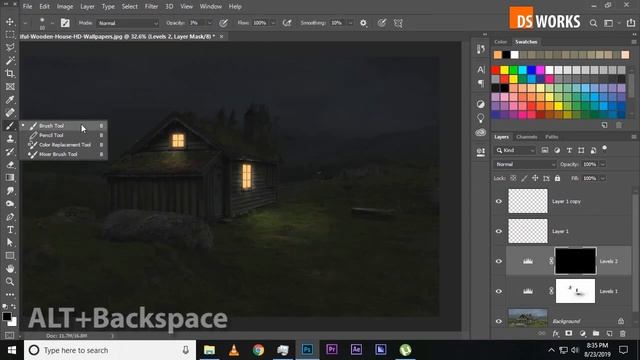Viewport: 640px width, 360px height.
Task: Hide the Layer 1 layer
Action: (x=499, y=231)
